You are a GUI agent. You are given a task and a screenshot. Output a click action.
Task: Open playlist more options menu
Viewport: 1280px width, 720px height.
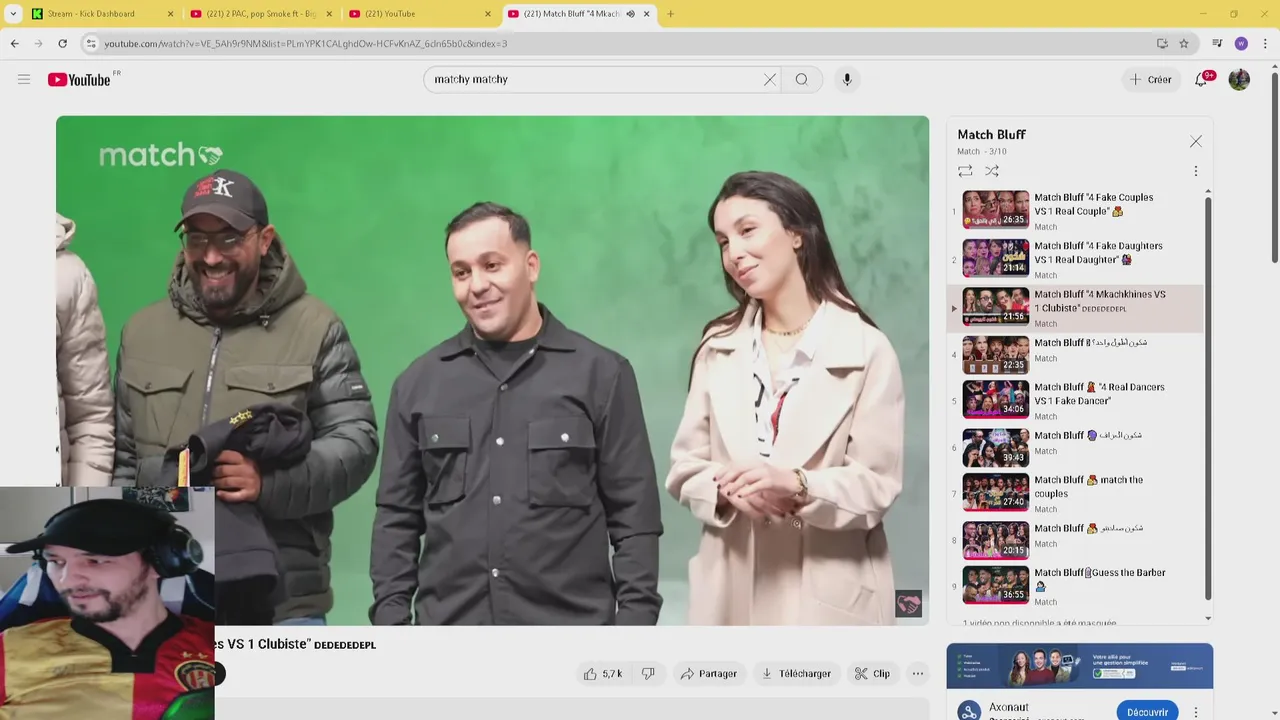(1195, 171)
